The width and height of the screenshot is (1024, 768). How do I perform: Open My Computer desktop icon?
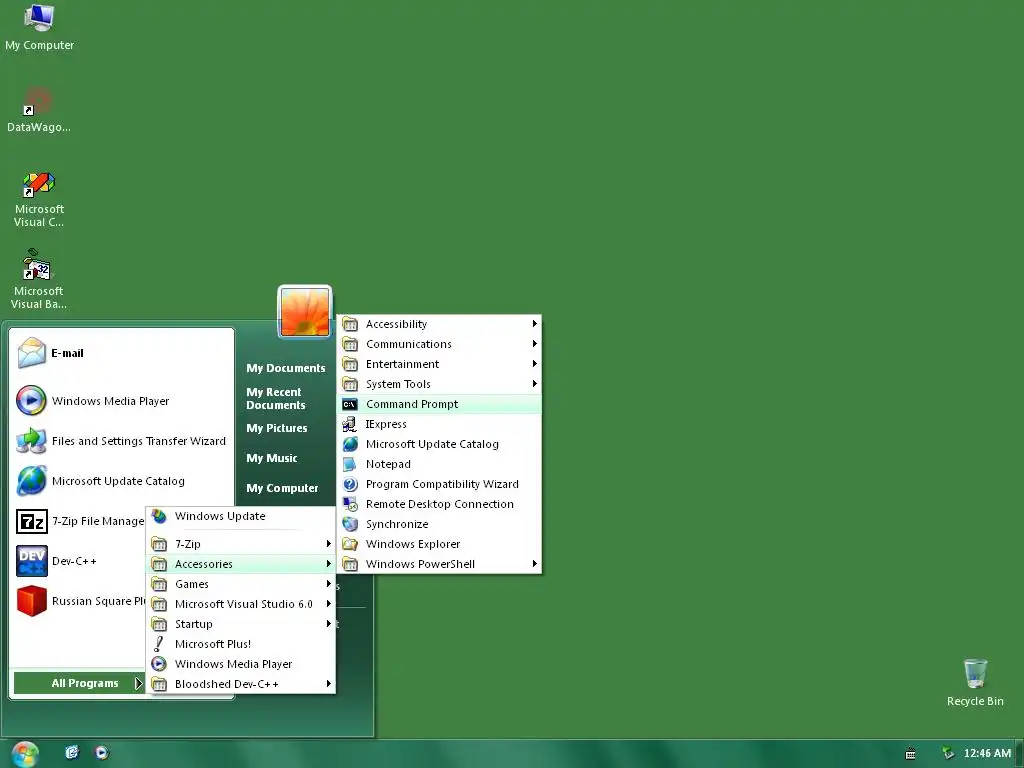[x=39, y=27]
